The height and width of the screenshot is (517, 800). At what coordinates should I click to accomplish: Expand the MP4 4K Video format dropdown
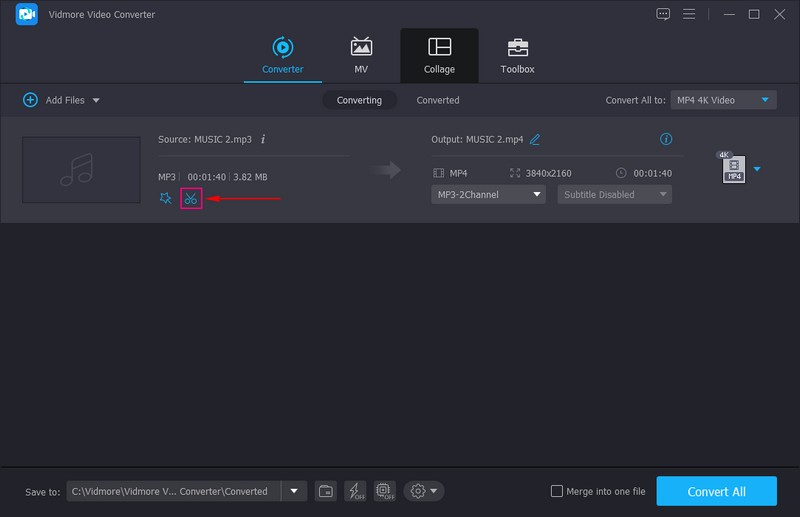pyautogui.click(x=766, y=100)
